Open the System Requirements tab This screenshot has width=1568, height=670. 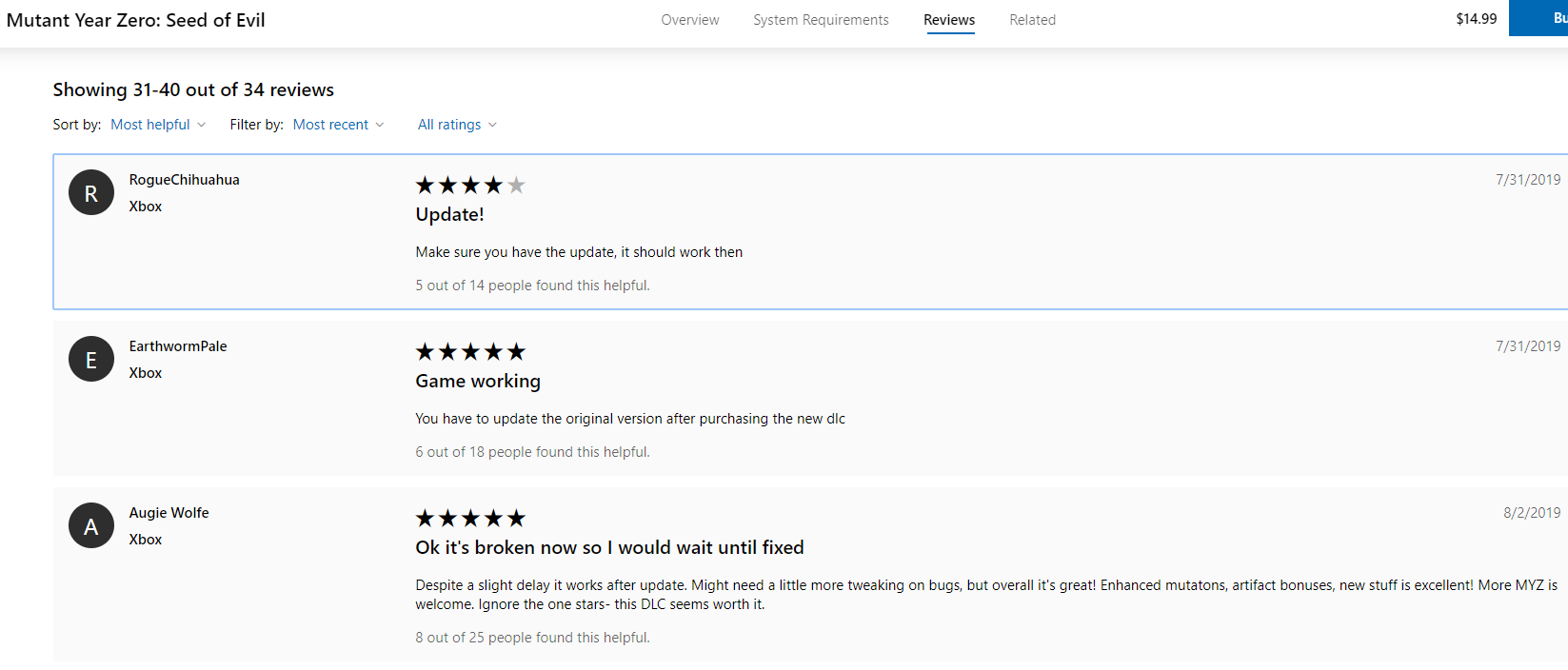(821, 20)
